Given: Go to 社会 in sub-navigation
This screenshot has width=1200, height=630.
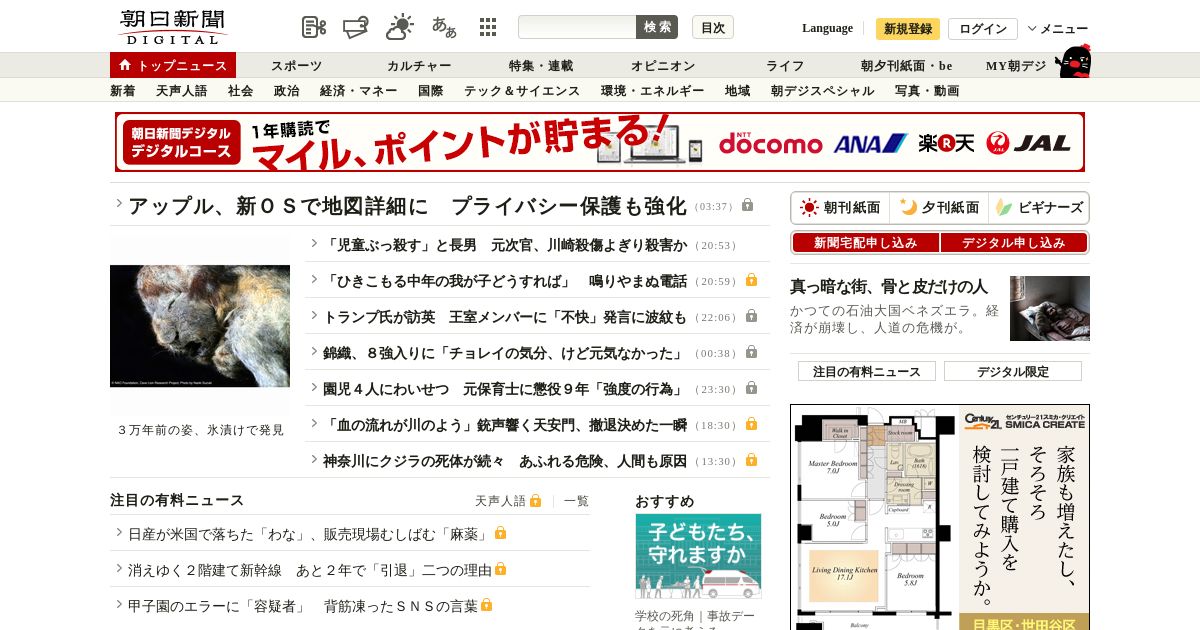Looking at the screenshot, I should click(x=241, y=91).
